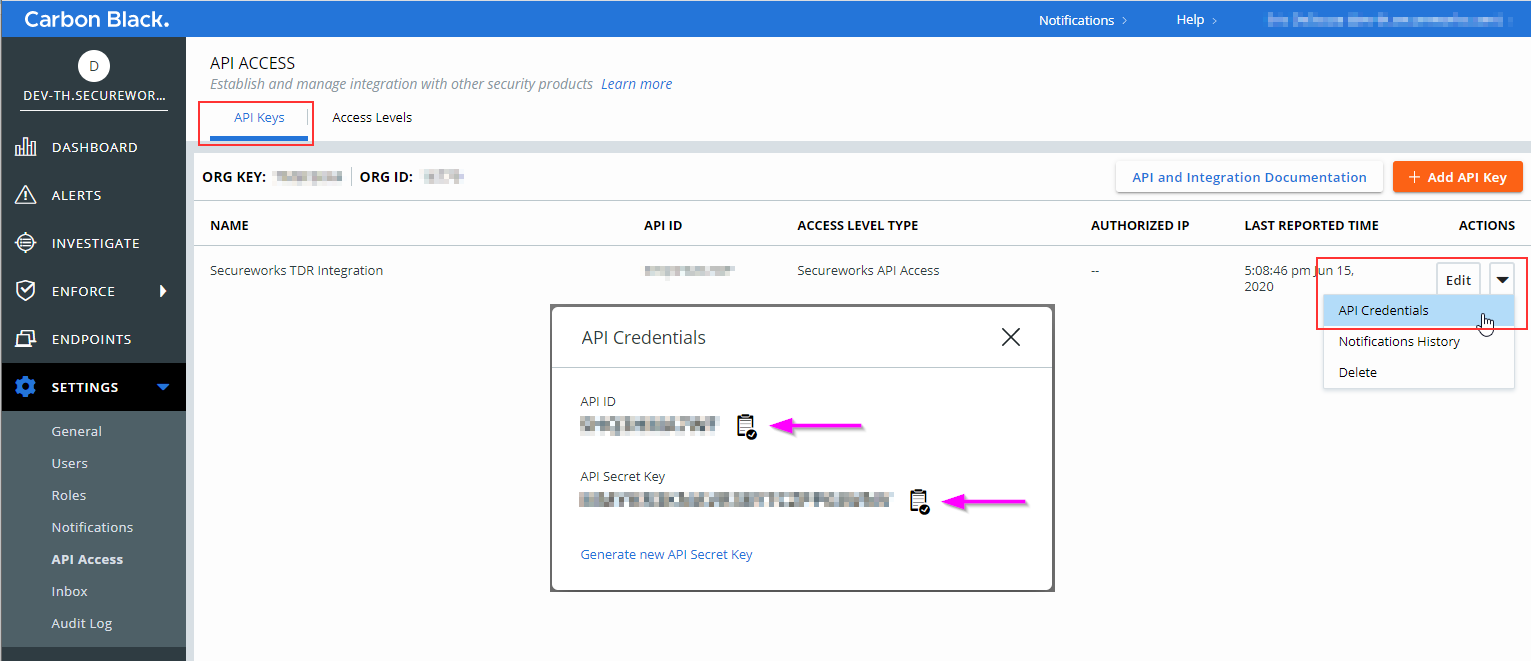Open the API Access sidebar item
The height and width of the screenshot is (661, 1531).
(x=87, y=559)
